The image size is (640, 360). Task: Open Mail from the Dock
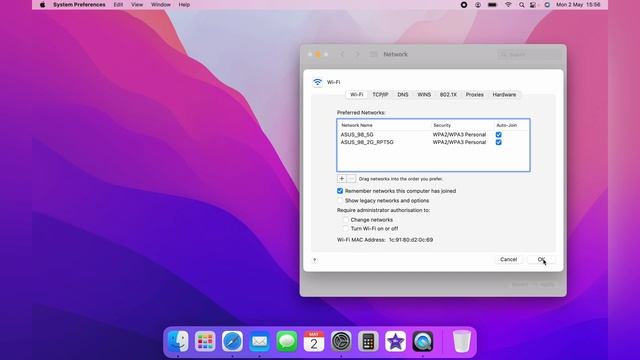pos(259,341)
